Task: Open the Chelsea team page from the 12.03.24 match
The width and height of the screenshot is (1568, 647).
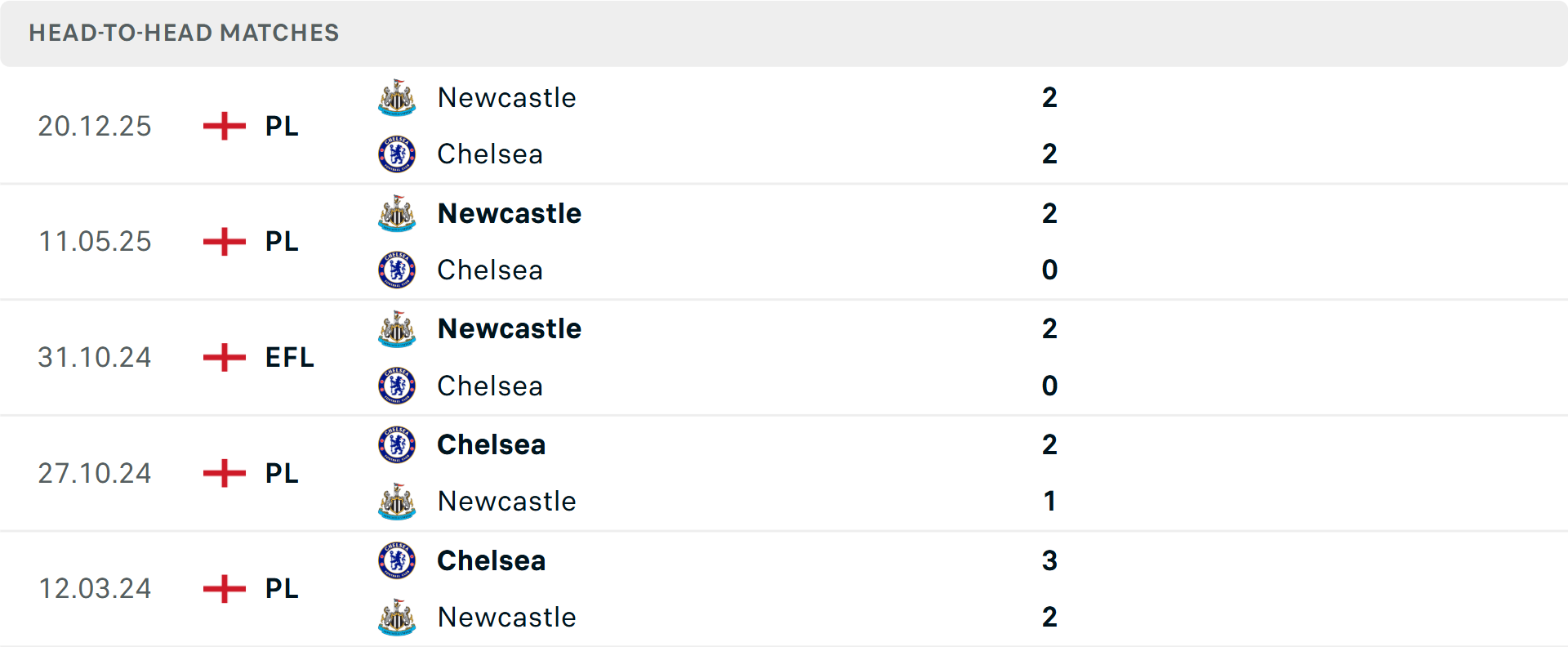Action: 491,560
